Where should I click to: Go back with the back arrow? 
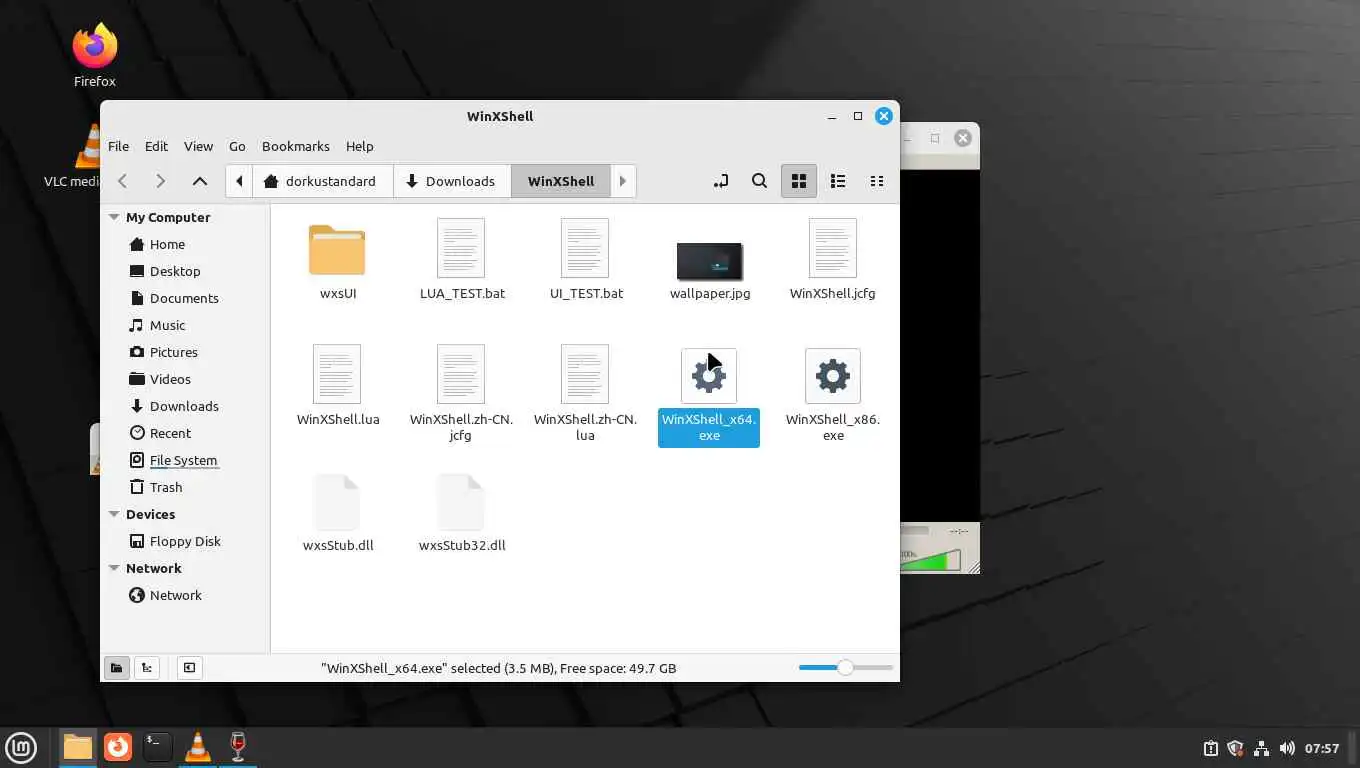coord(122,181)
